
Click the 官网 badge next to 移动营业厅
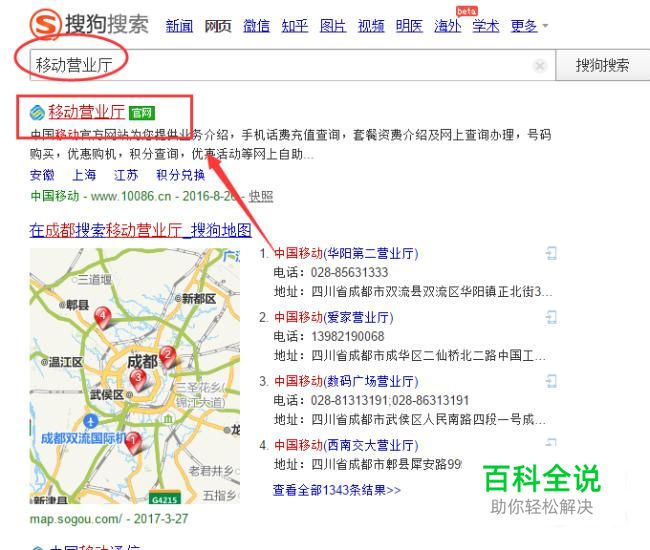point(142,113)
